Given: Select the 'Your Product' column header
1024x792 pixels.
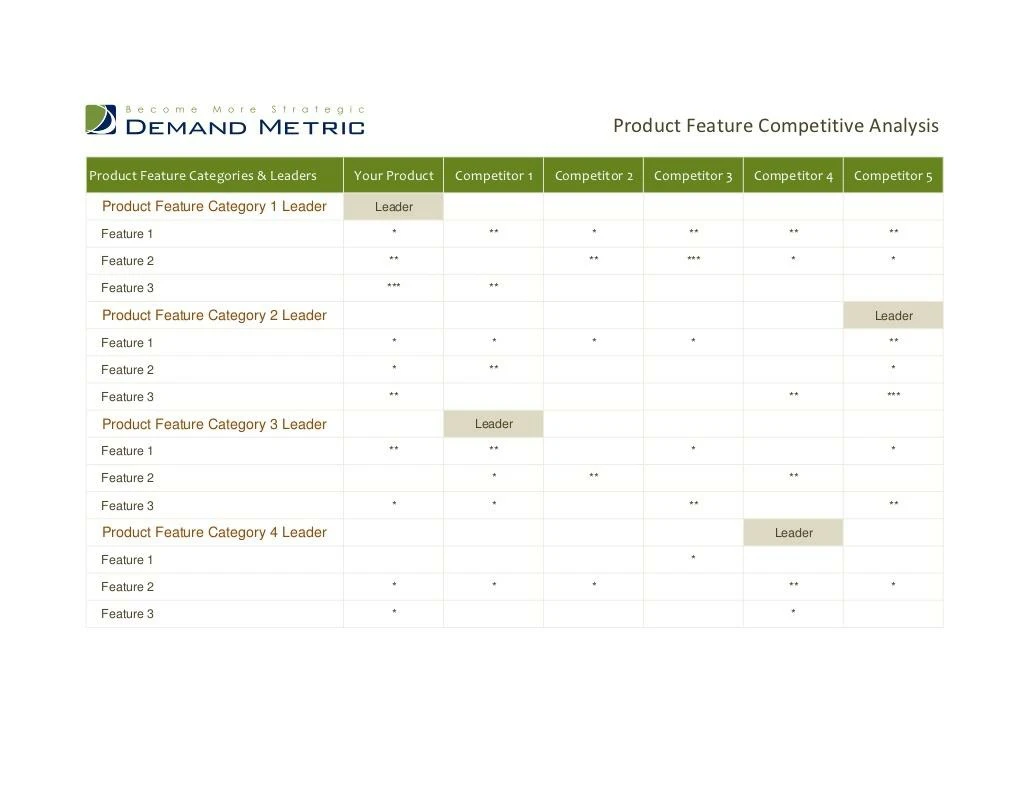Looking at the screenshot, I should pyautogui.click(x=393, y=174).
